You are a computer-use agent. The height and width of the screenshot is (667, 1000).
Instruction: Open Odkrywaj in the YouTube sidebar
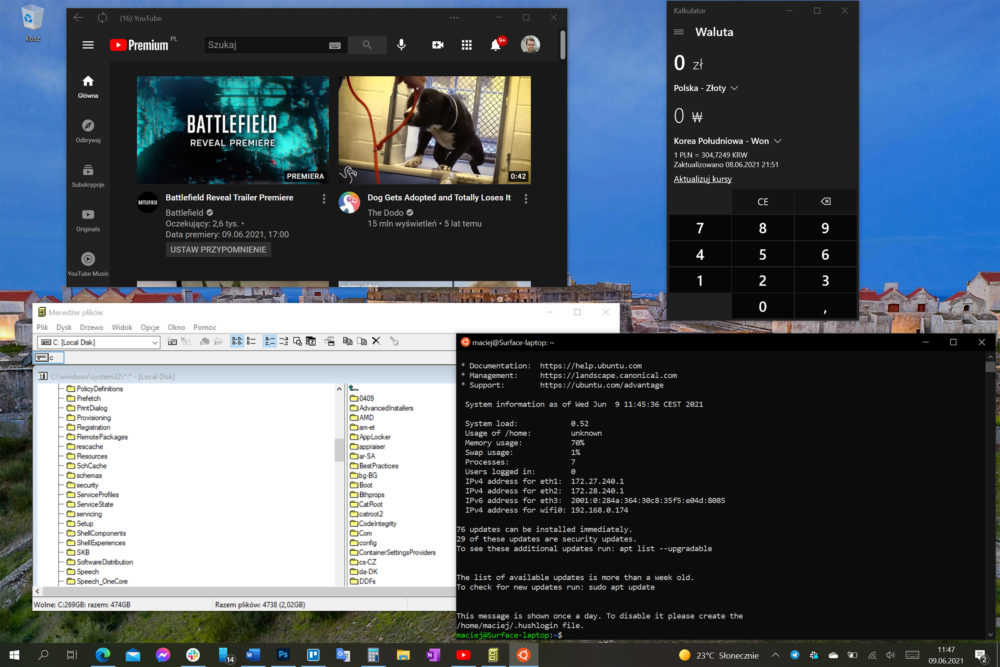88,131
